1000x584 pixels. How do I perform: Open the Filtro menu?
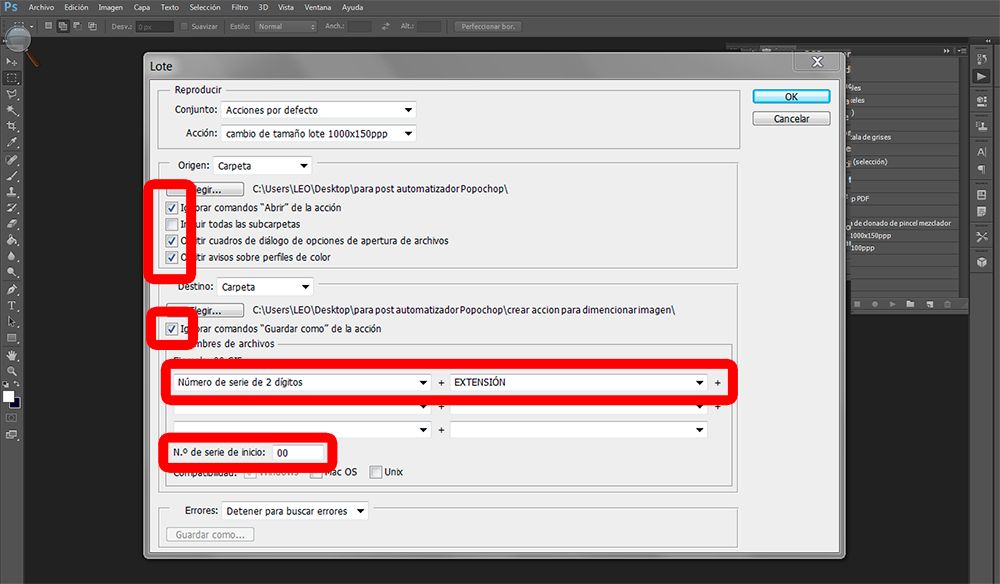click(x=240, y=8)
